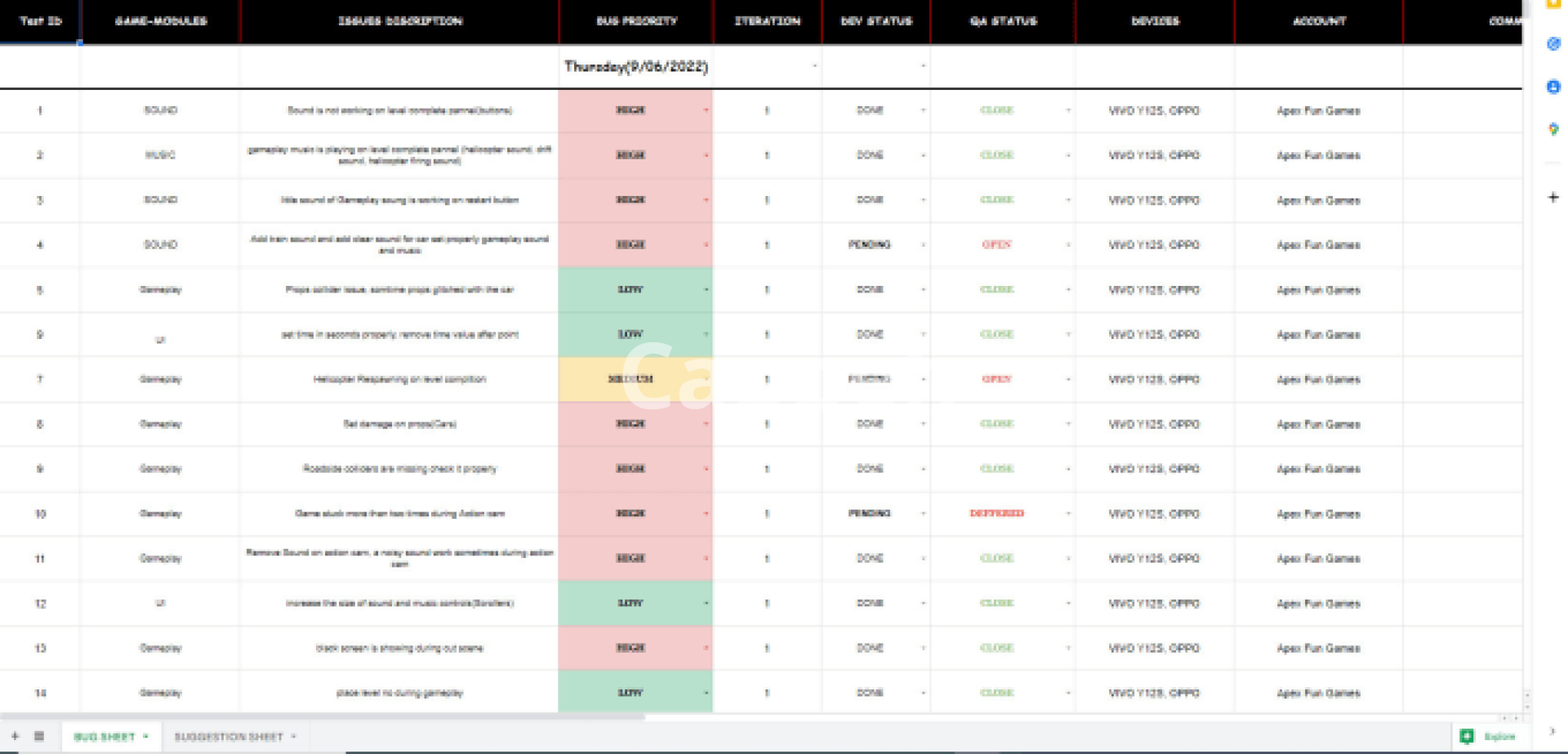This screenshot has width=1568, height=754.
Task: Click the green Explore icon
Action: 1467,736
